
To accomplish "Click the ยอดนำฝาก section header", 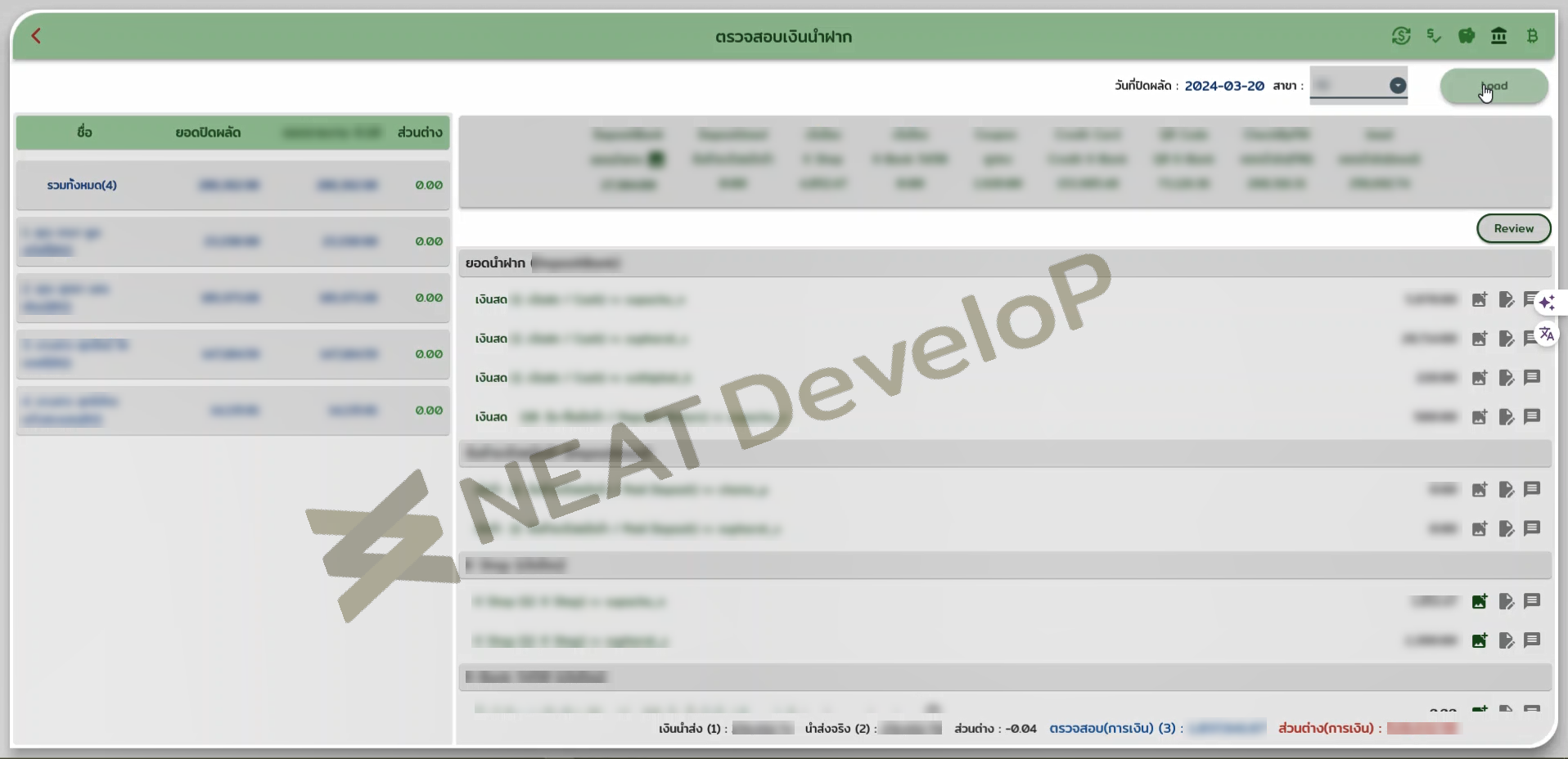I will [1005, 263].
